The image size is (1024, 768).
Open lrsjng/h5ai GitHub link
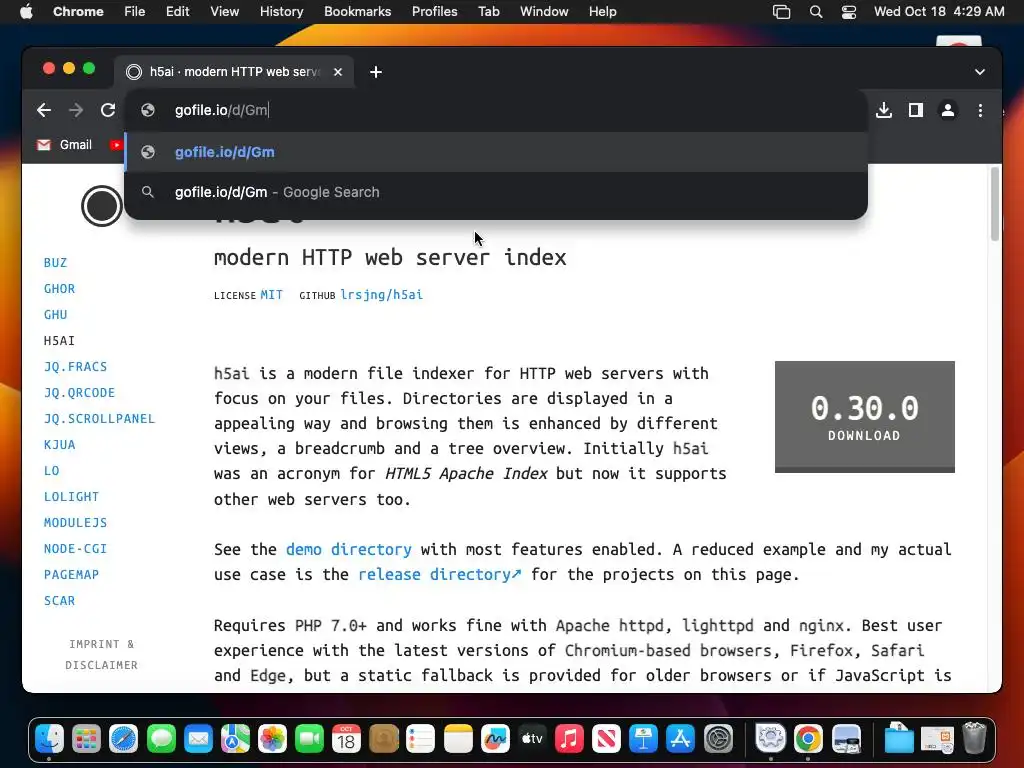[381, 295]
